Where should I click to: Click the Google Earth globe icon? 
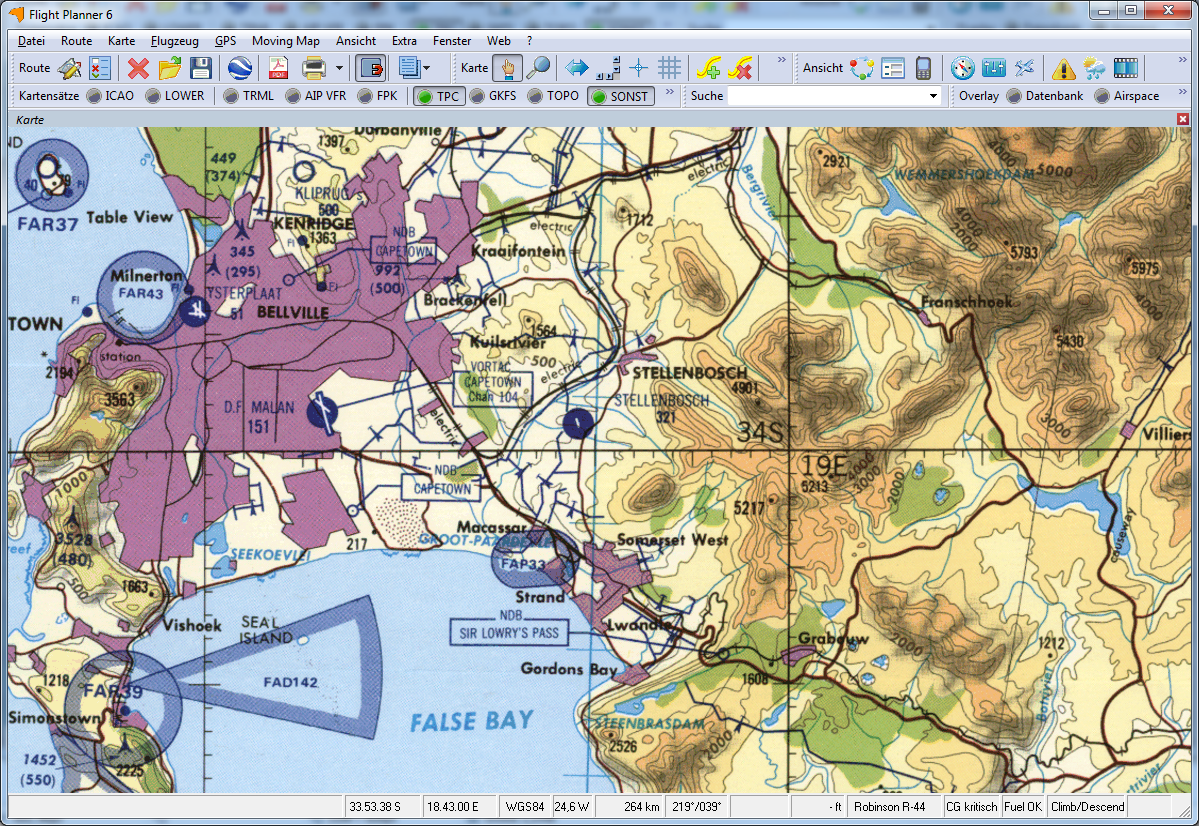240,68
